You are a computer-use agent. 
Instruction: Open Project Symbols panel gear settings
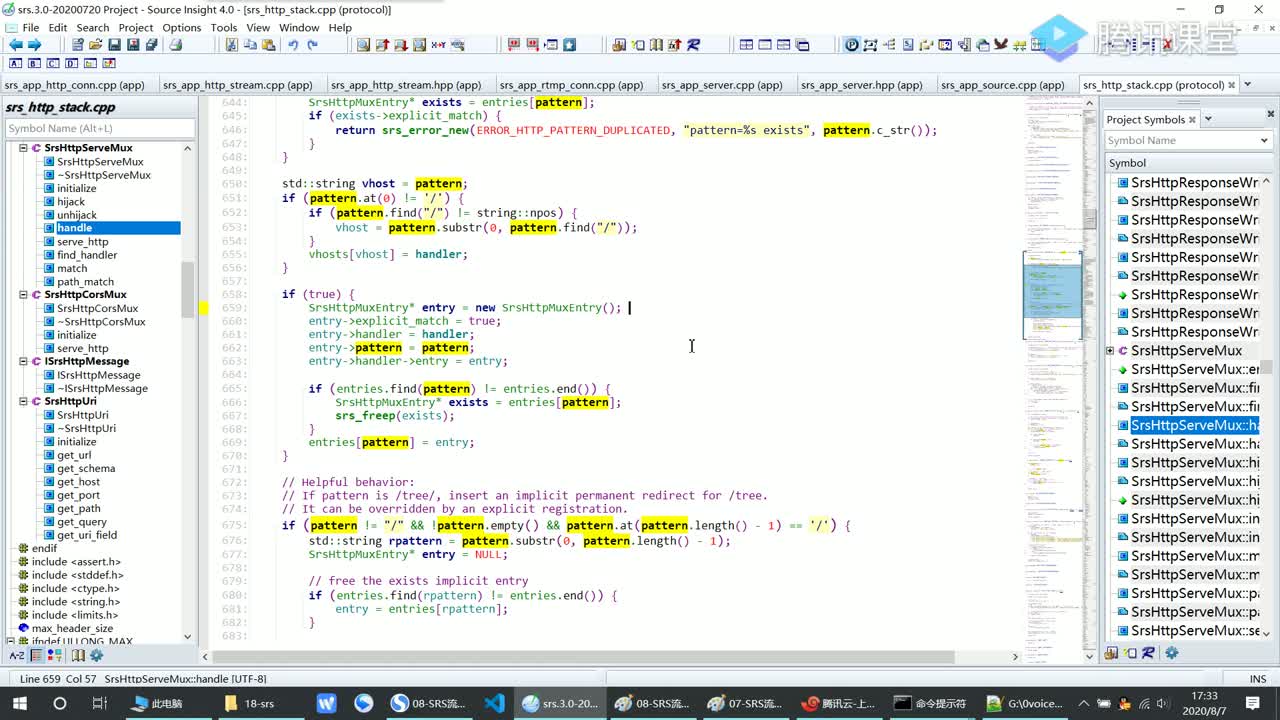point(1172,653)
